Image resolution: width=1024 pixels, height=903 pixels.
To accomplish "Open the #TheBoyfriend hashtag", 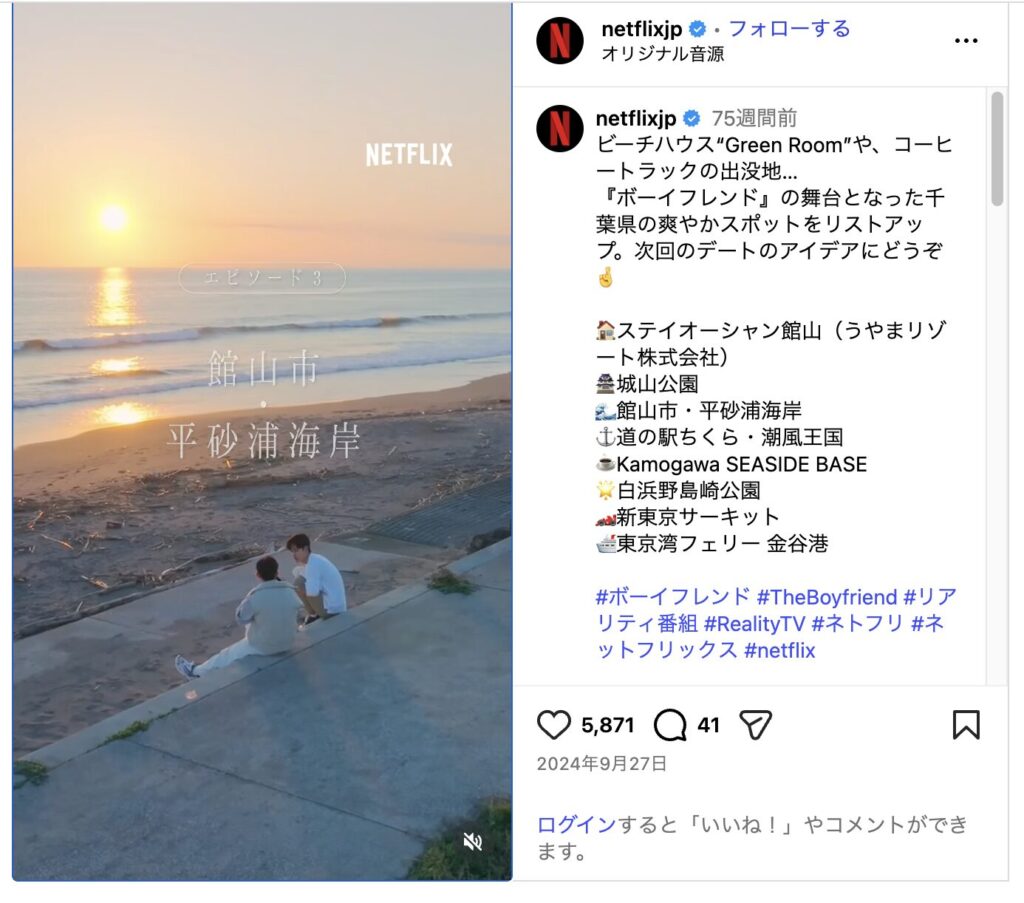I will (x=827, y=597).
